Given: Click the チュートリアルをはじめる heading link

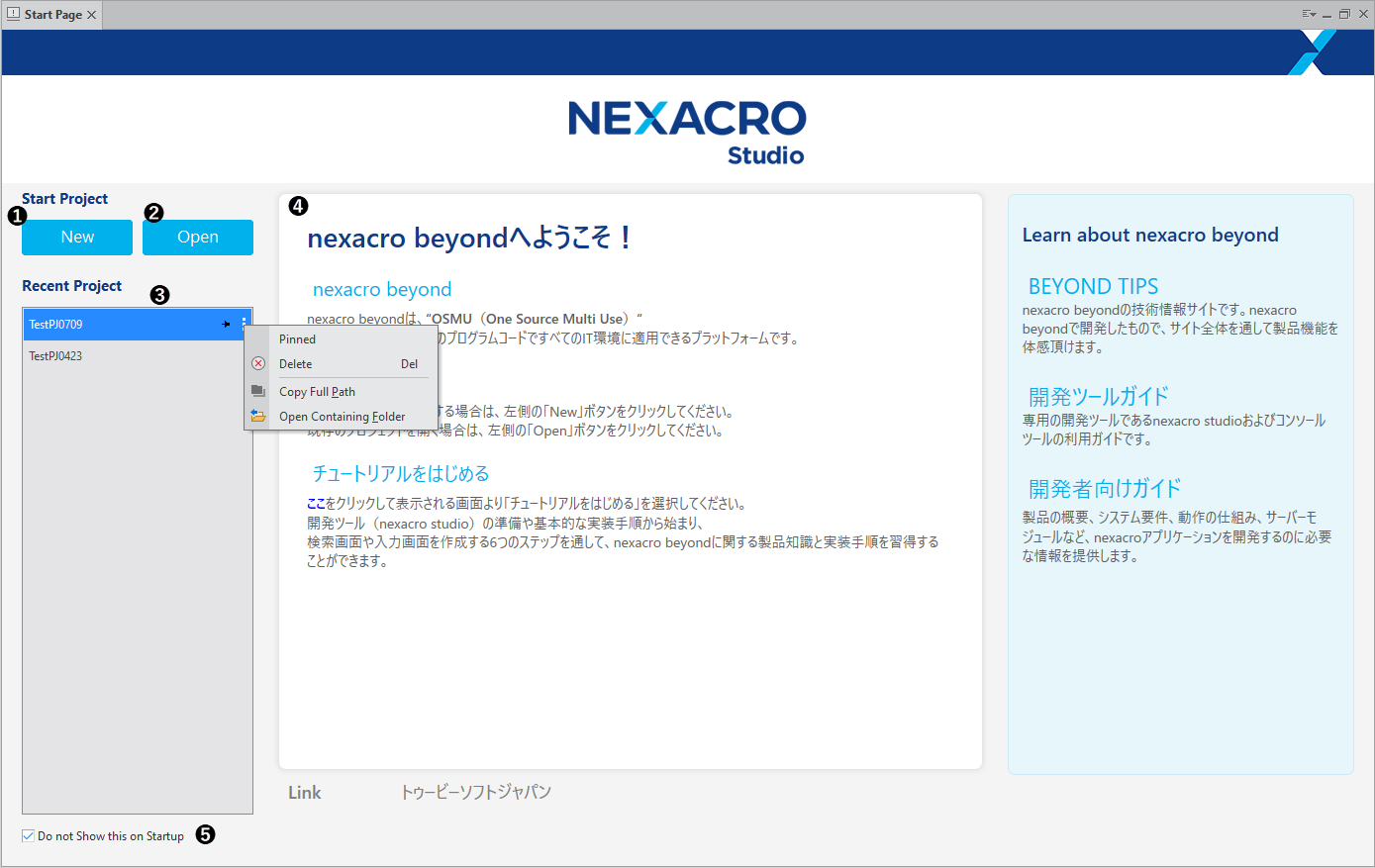Looking at the screenshot, I should point(401,474).
